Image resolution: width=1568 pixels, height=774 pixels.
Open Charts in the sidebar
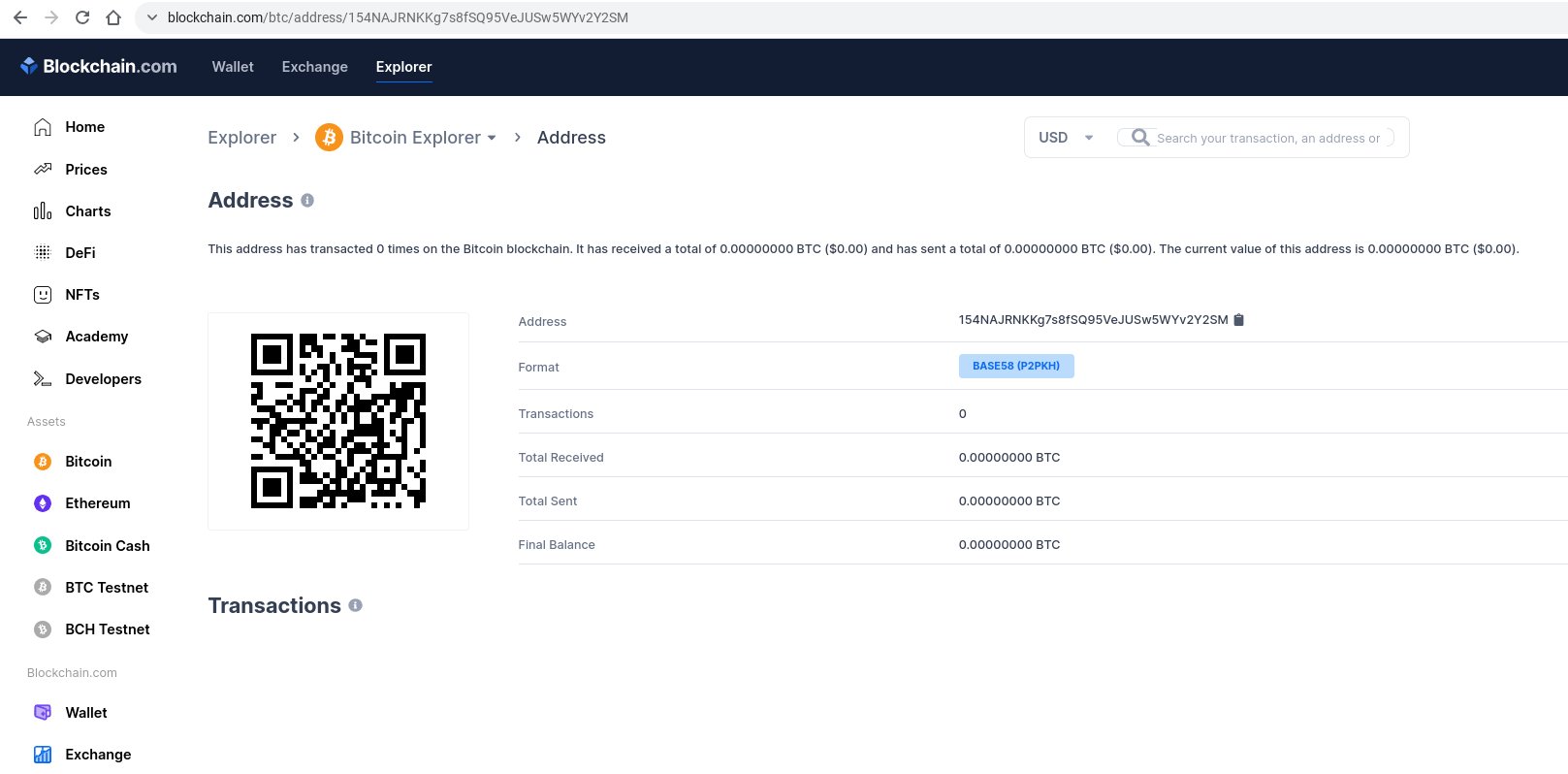pos(87,211)
